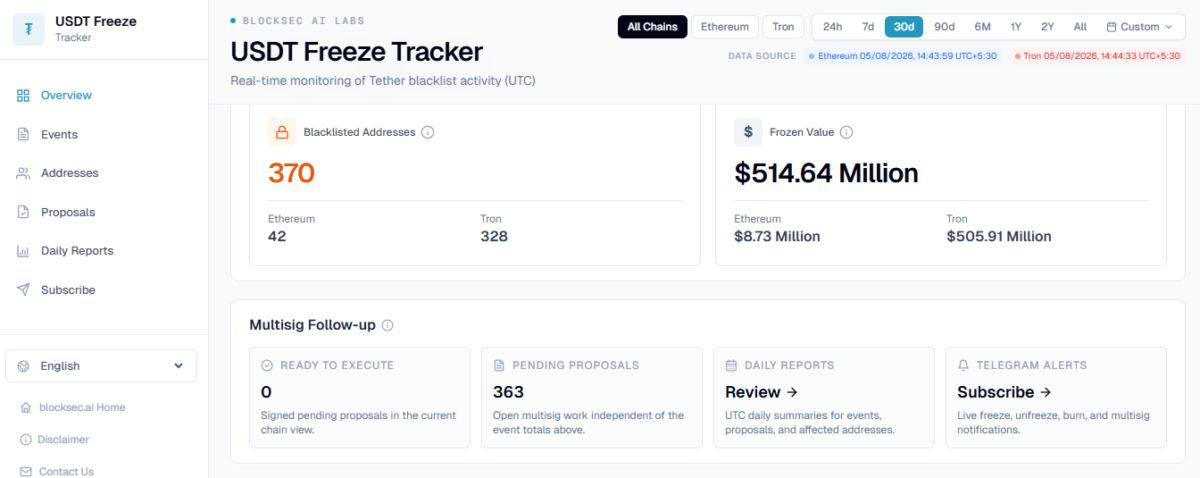Select the 1Y time range

1016,27
